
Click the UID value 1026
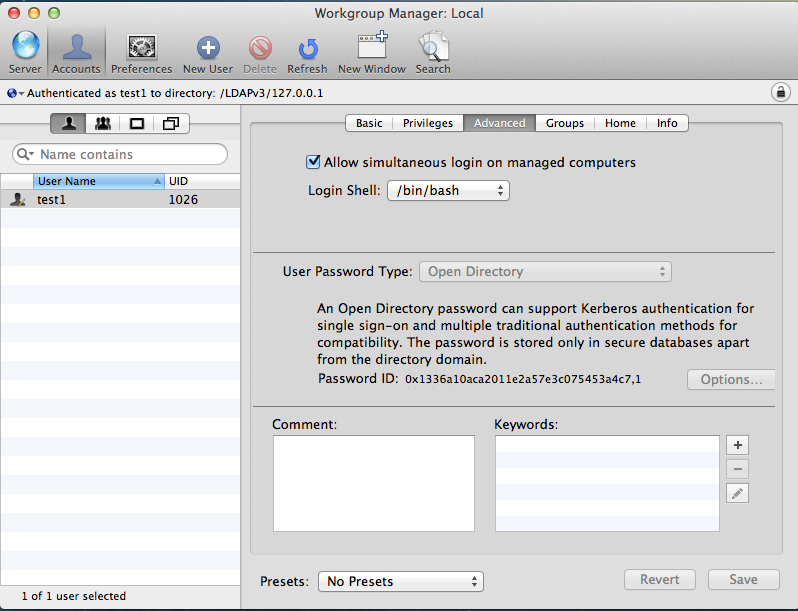click(183, 199)
